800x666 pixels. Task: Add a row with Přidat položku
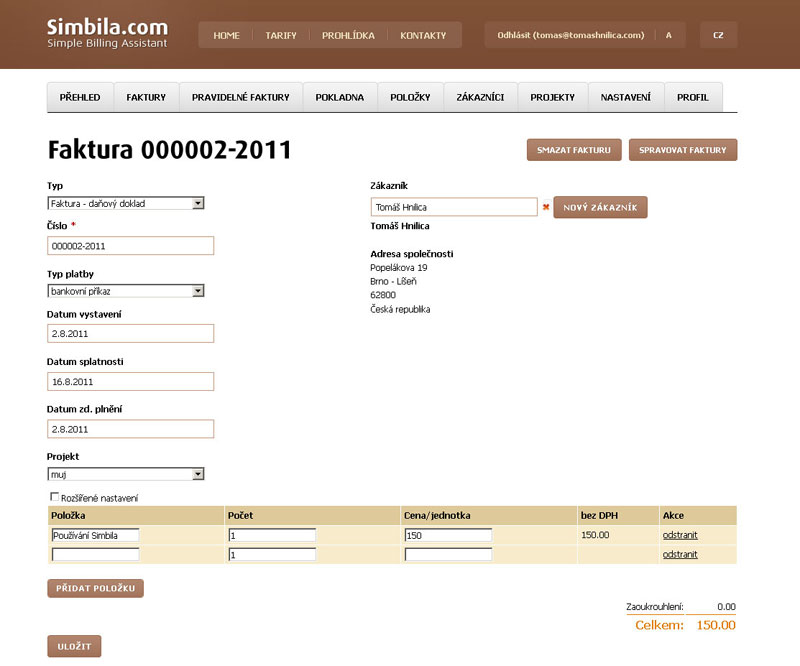coord(95,588)
